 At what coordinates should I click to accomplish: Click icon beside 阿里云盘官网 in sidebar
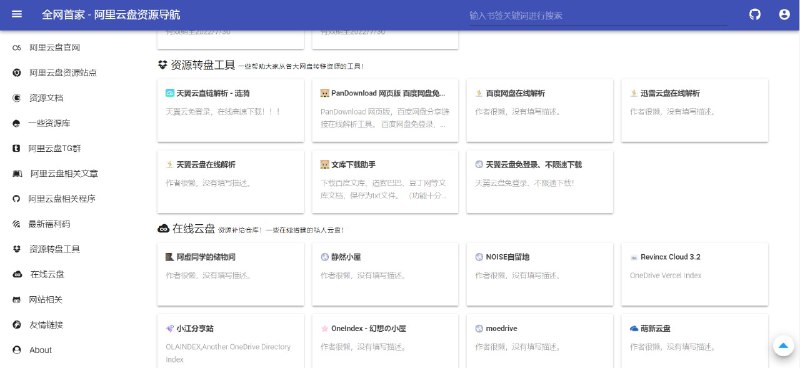[16, 48]
